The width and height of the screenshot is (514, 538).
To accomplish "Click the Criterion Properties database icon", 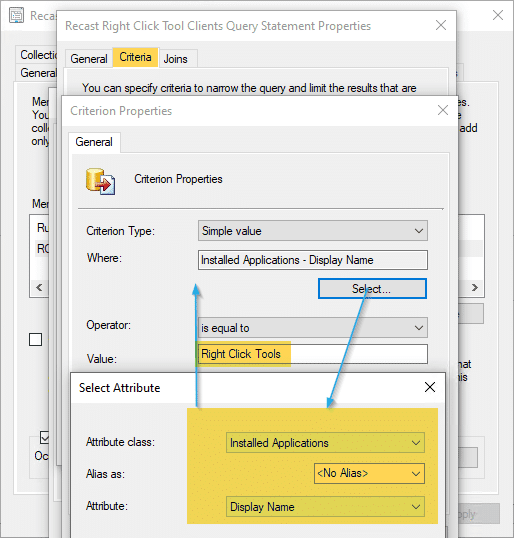I will [100, 182].
